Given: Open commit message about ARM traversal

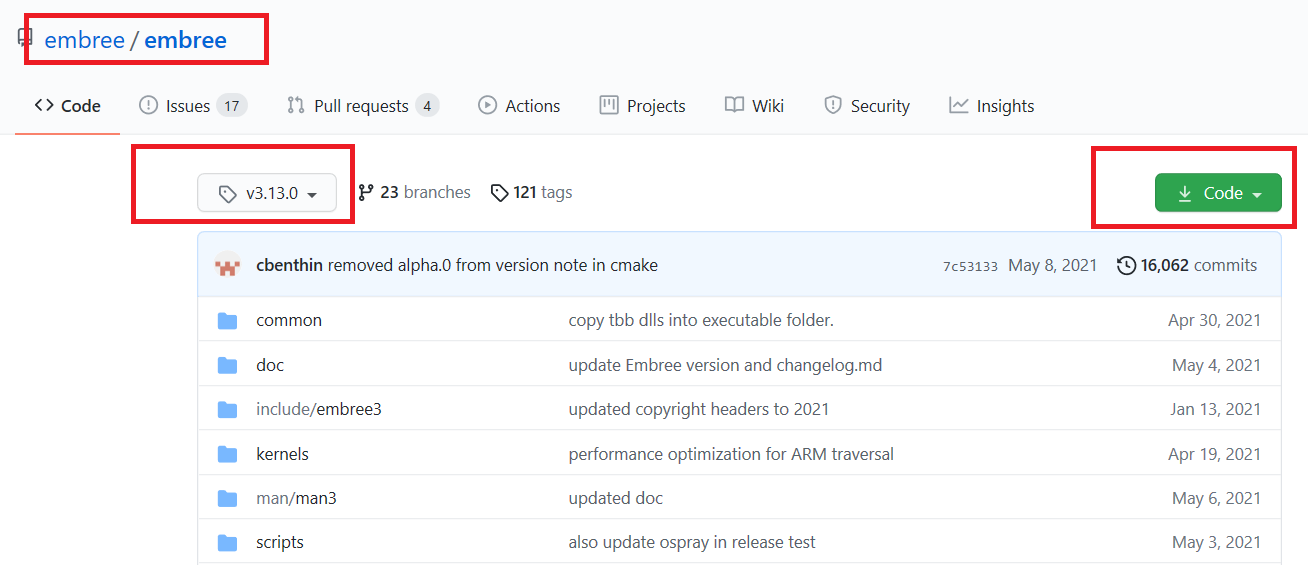Looking at the screenshot, I should click(x=731, y=454).
